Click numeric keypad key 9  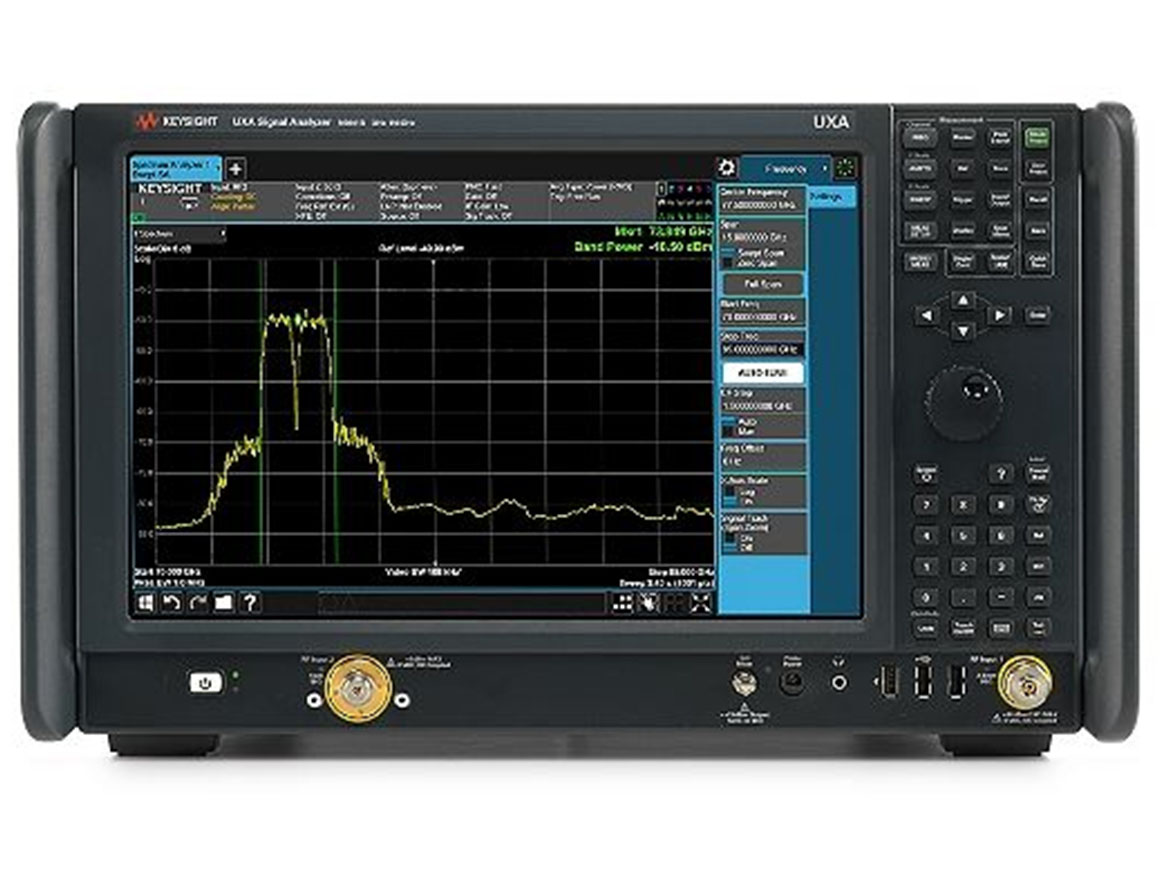point(1001,505)
